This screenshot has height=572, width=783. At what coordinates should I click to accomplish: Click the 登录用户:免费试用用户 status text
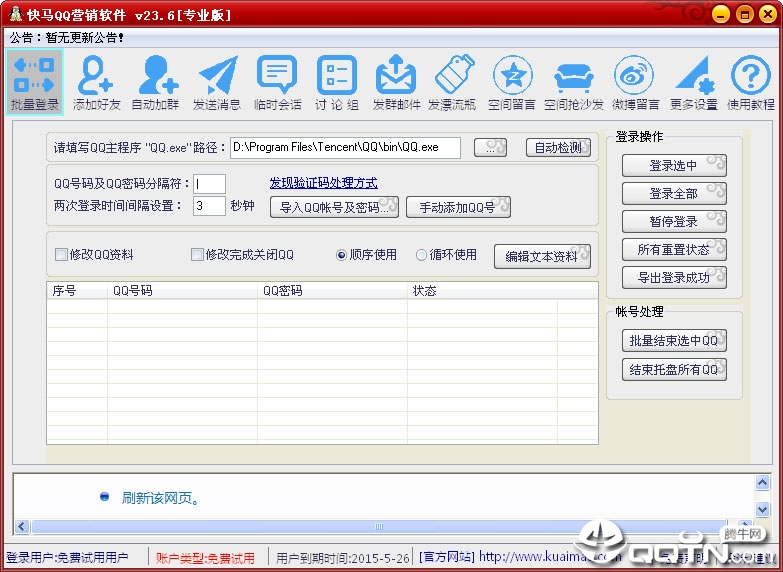click(66, 558)
